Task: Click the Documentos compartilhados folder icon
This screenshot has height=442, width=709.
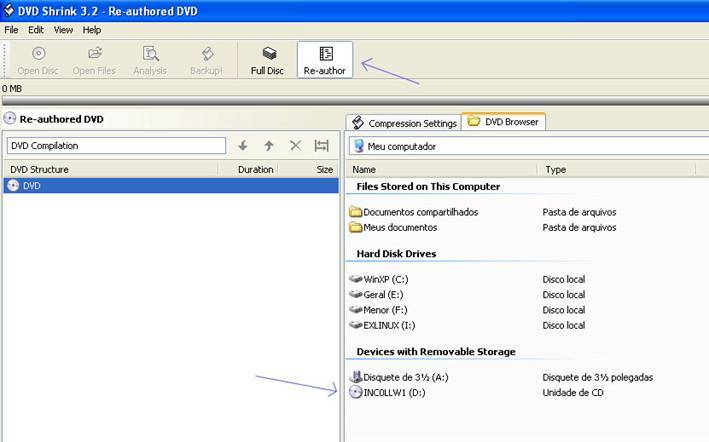Action: point(356,212)
